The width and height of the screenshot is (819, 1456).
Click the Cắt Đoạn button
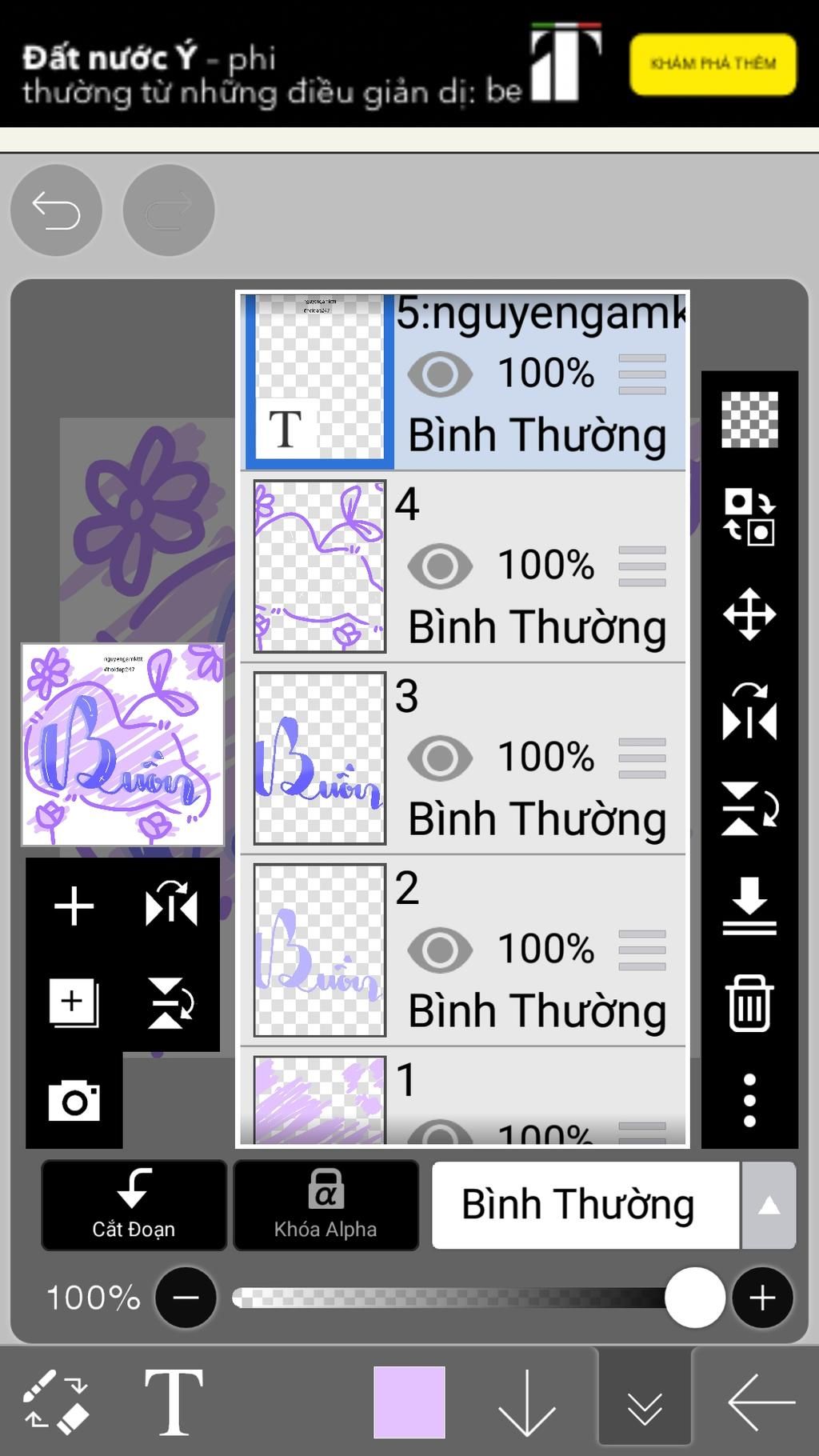[134, 1205]
